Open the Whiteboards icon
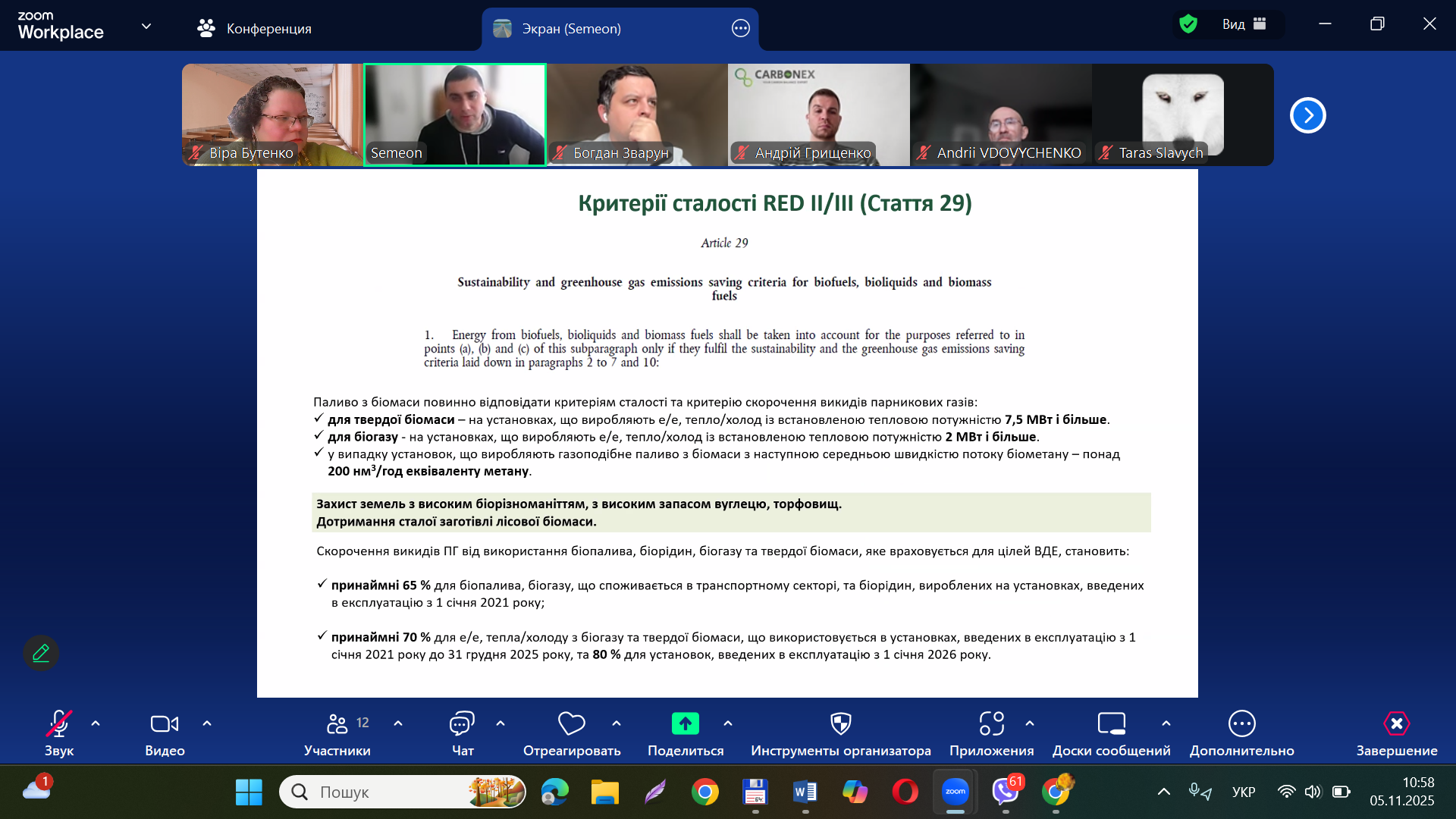1456x819 pixels. pyautogui.click(x=1111, y=724)
